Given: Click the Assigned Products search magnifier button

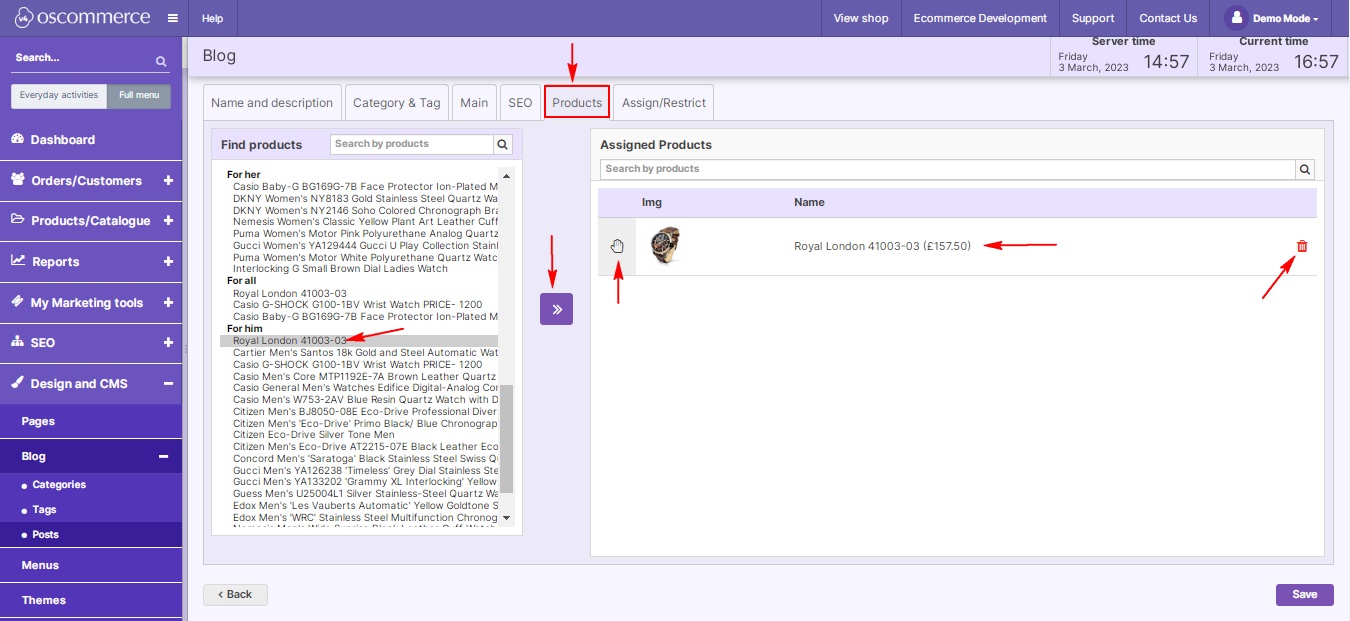Looking at the screenshot, I should point(1305,169).
